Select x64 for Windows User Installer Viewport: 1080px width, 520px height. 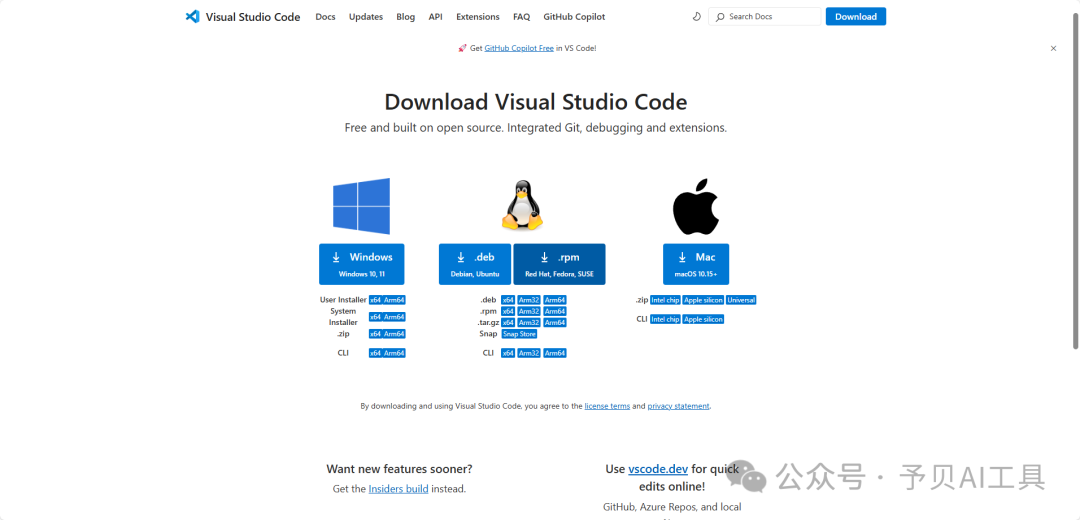coord(375,300)
